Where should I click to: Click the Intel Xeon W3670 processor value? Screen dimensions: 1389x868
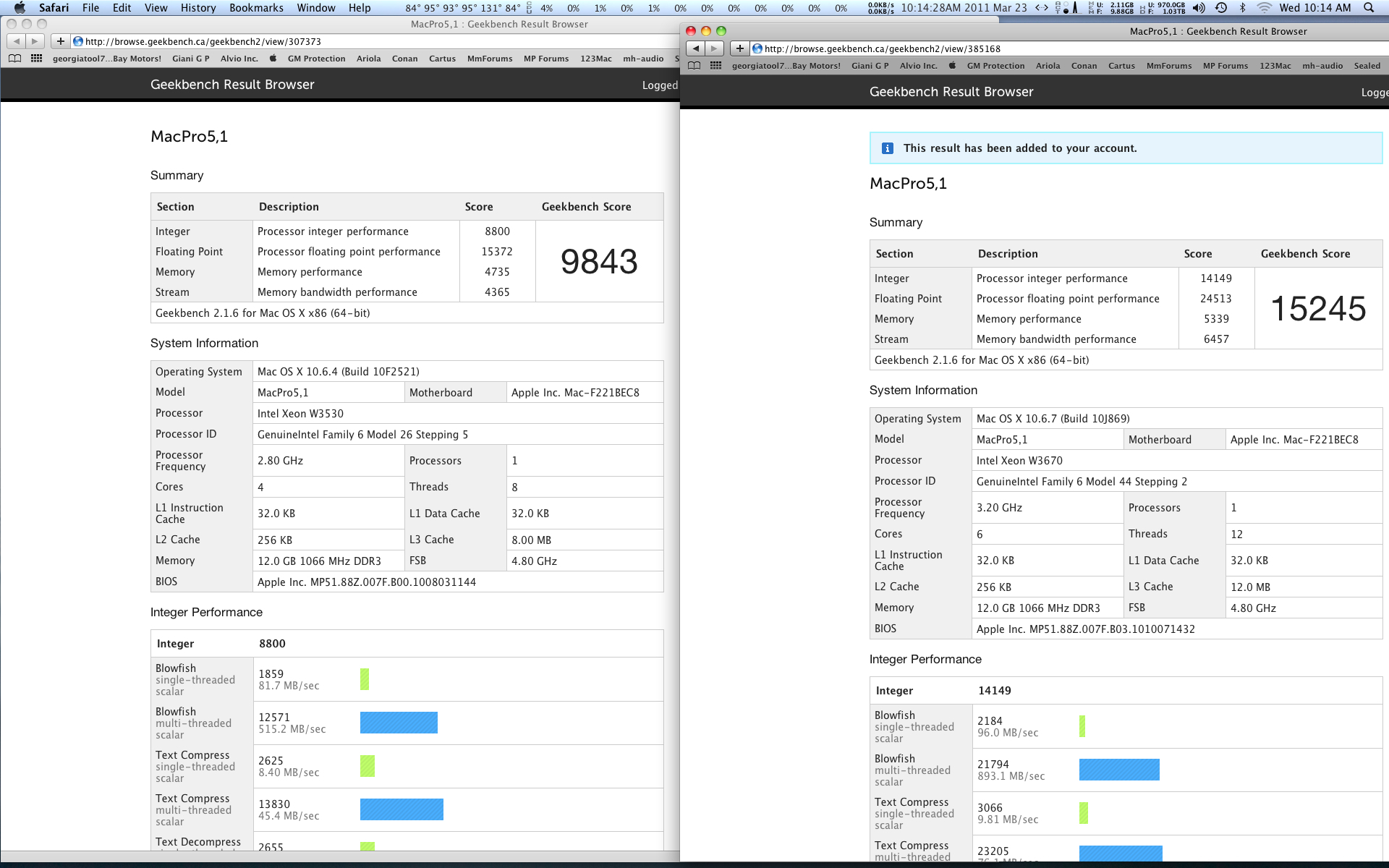pyautogui.click(x=1019, y=460)
